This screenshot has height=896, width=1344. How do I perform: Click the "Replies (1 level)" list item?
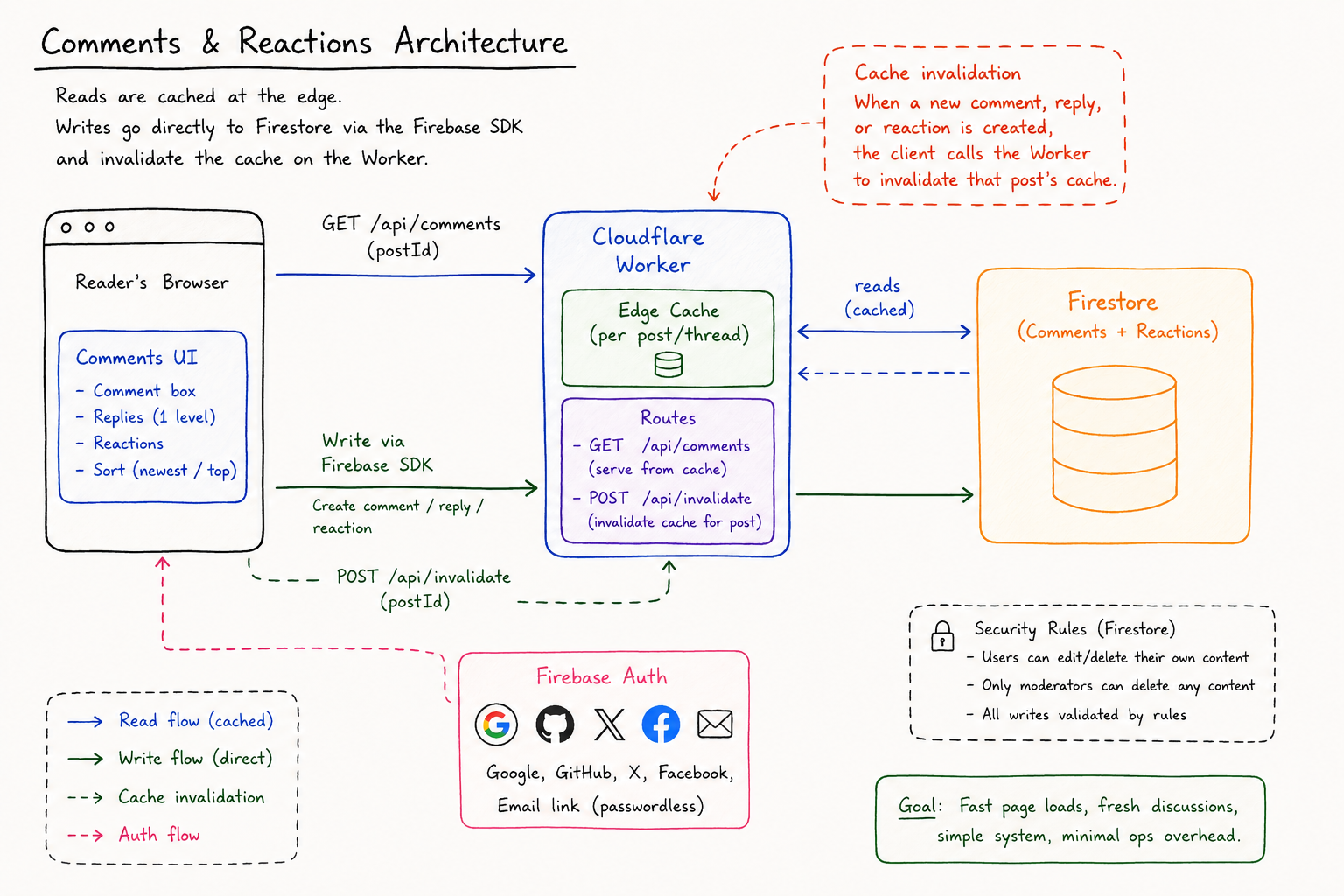(154, 417)
